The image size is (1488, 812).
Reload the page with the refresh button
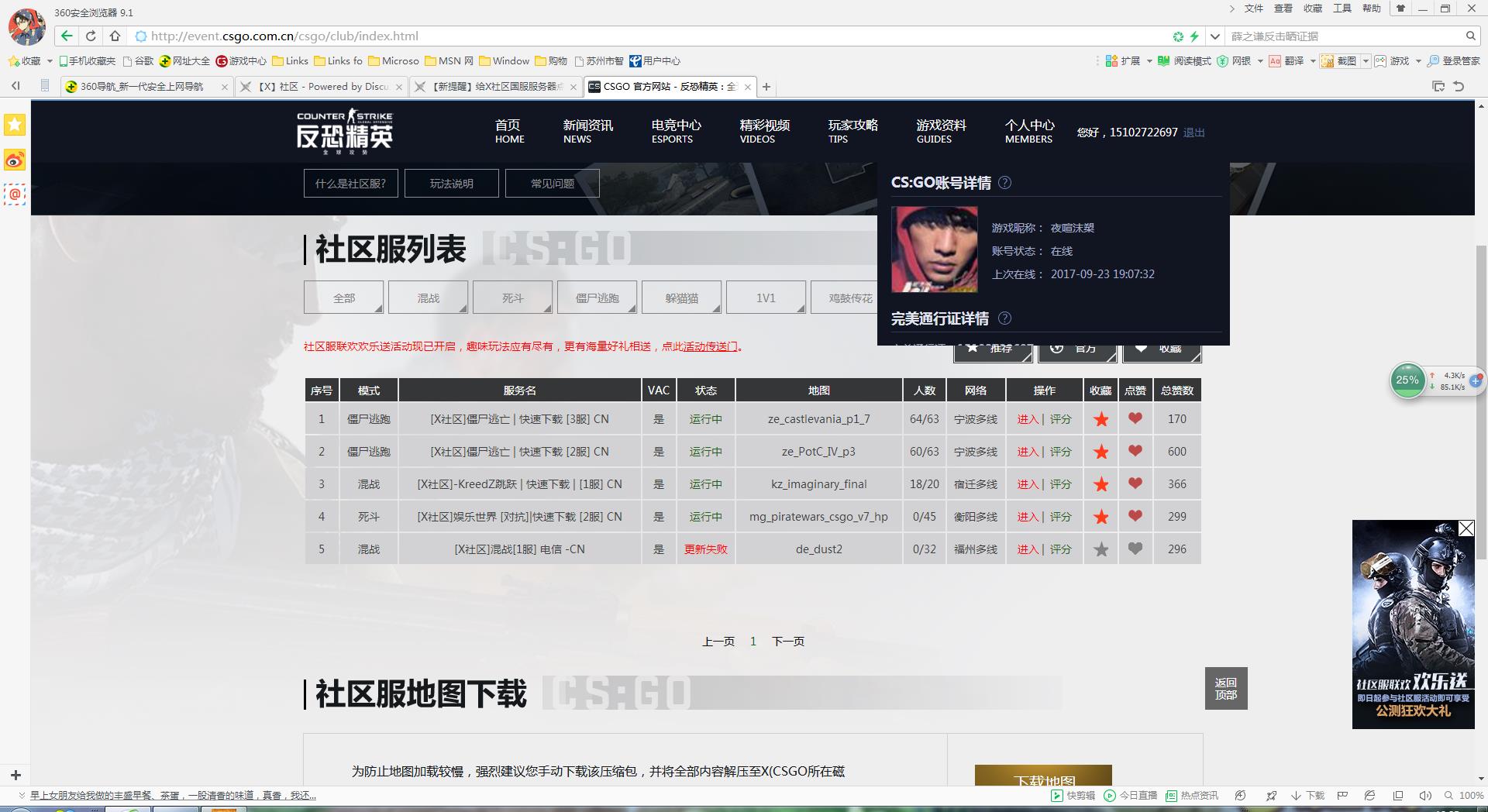(x=91, y=36)
